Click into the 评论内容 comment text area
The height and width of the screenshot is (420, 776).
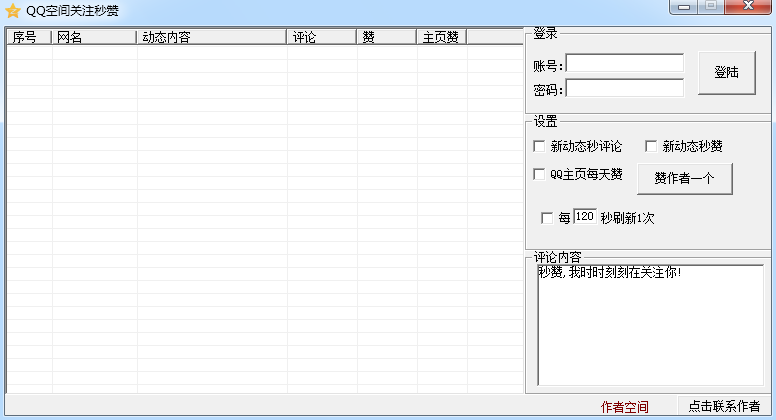(651, 325)
